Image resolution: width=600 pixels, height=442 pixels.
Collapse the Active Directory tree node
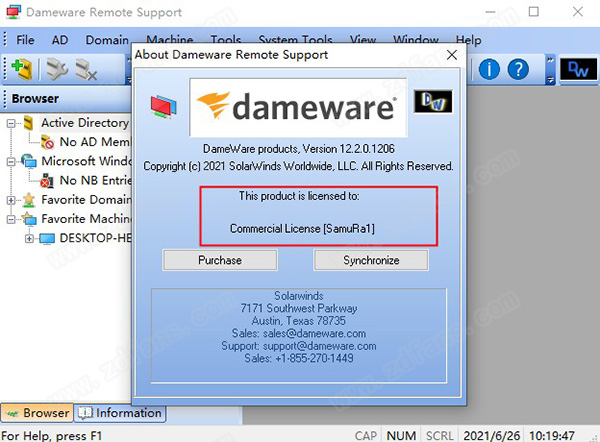[11, 123]
